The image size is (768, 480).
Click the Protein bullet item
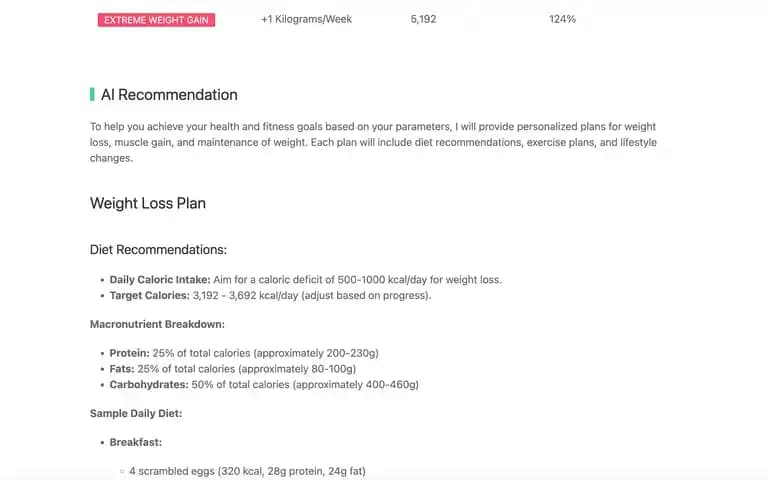244,353
